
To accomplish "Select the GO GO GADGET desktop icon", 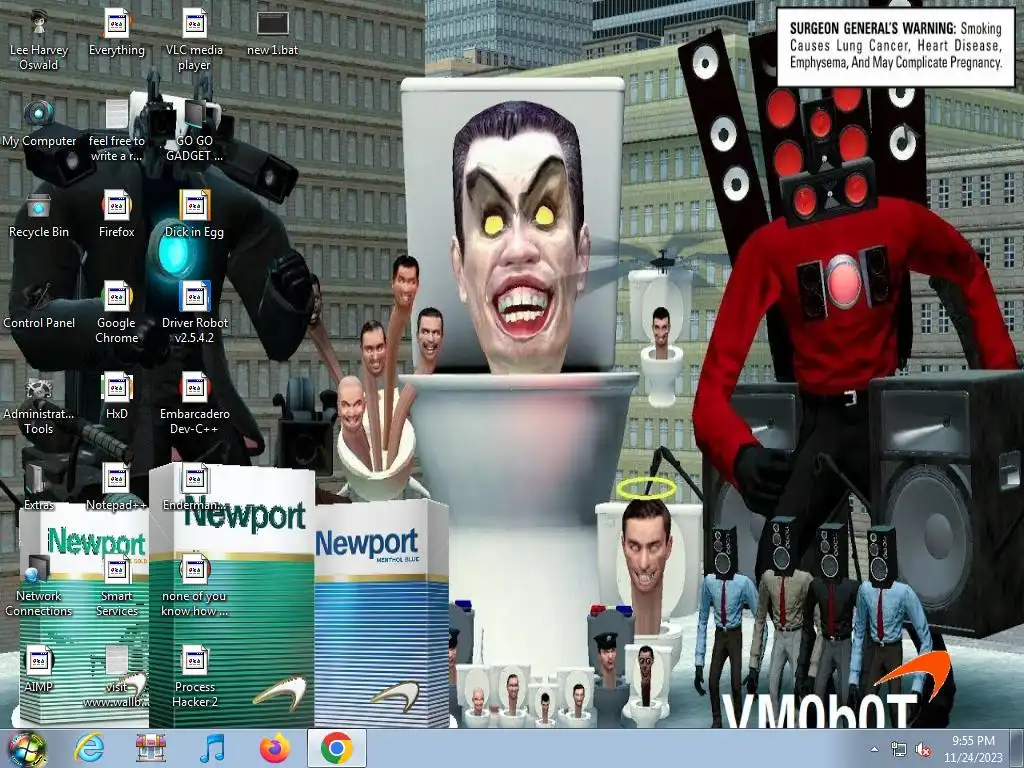I will tap(194, 131).
